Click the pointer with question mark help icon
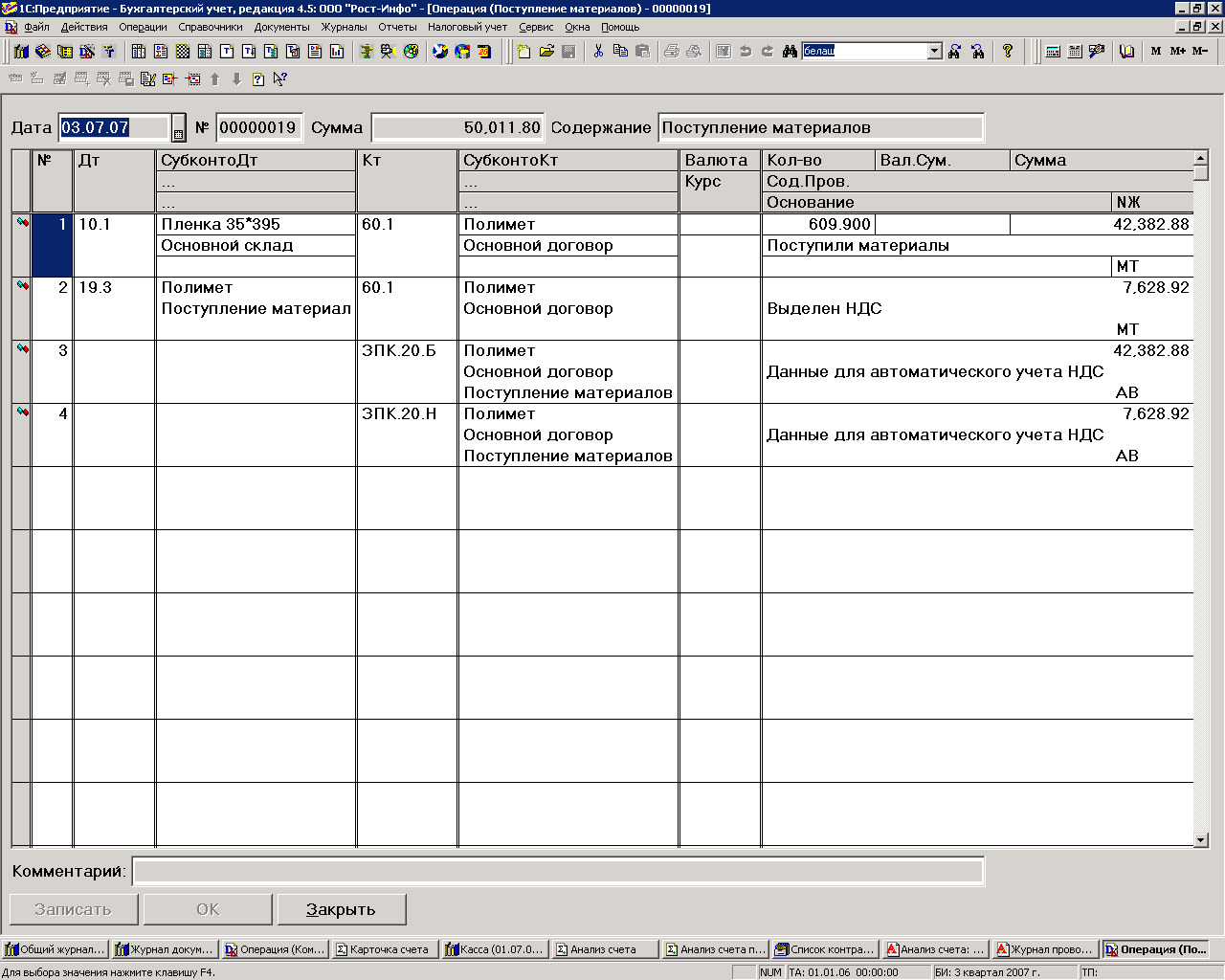 280,79
